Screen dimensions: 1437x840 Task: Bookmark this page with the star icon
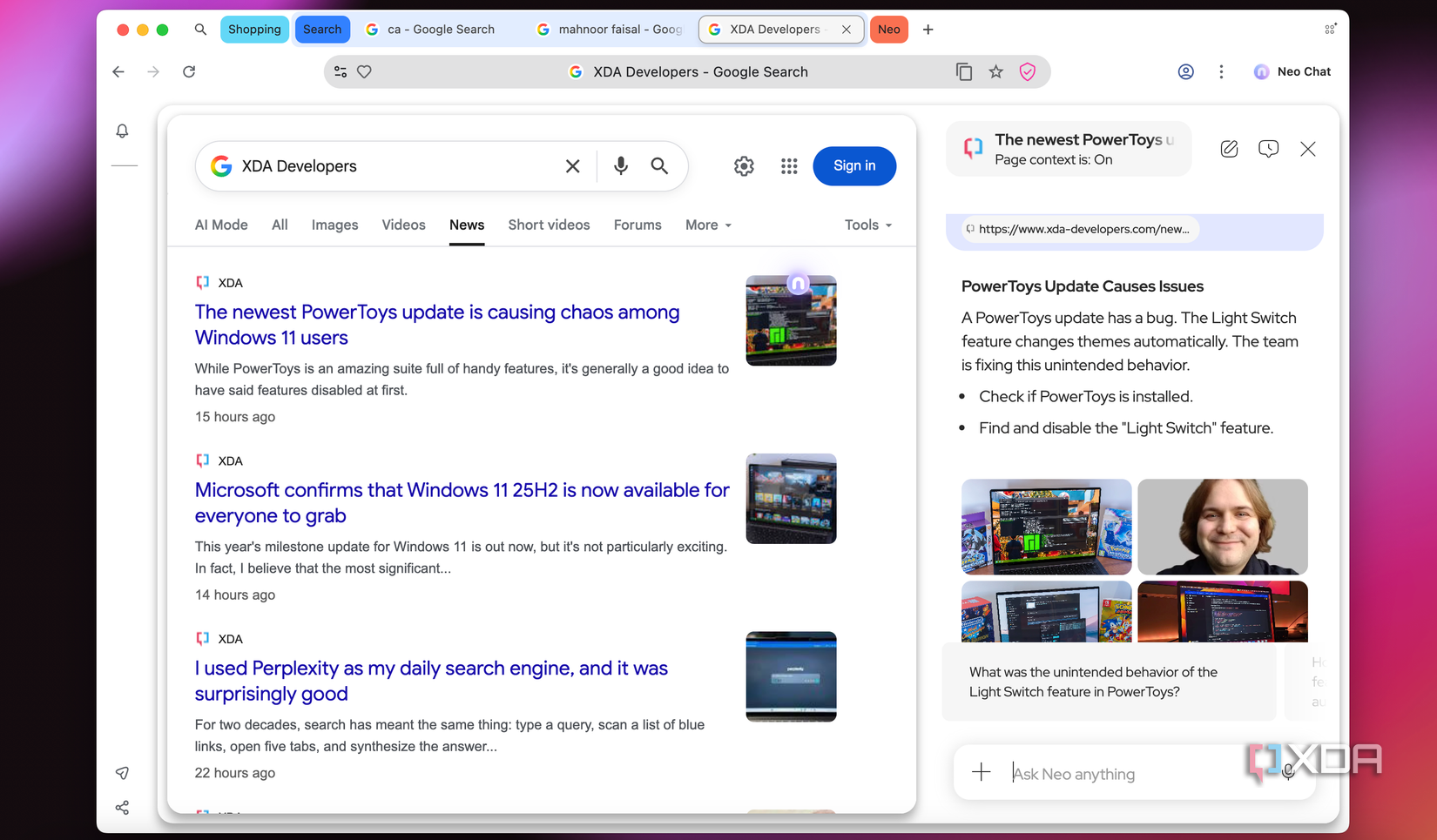[x=995, y=72]
